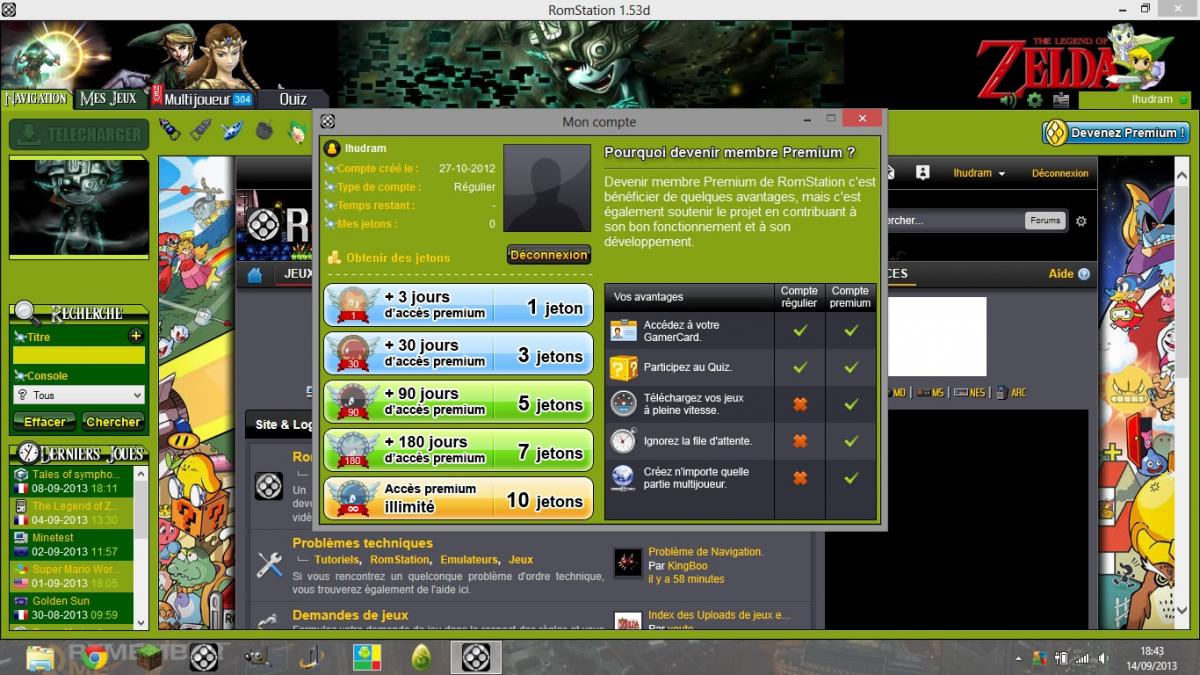Click the Effacer search button
This screenshot has width=1200, height=675.
[44, 422]
